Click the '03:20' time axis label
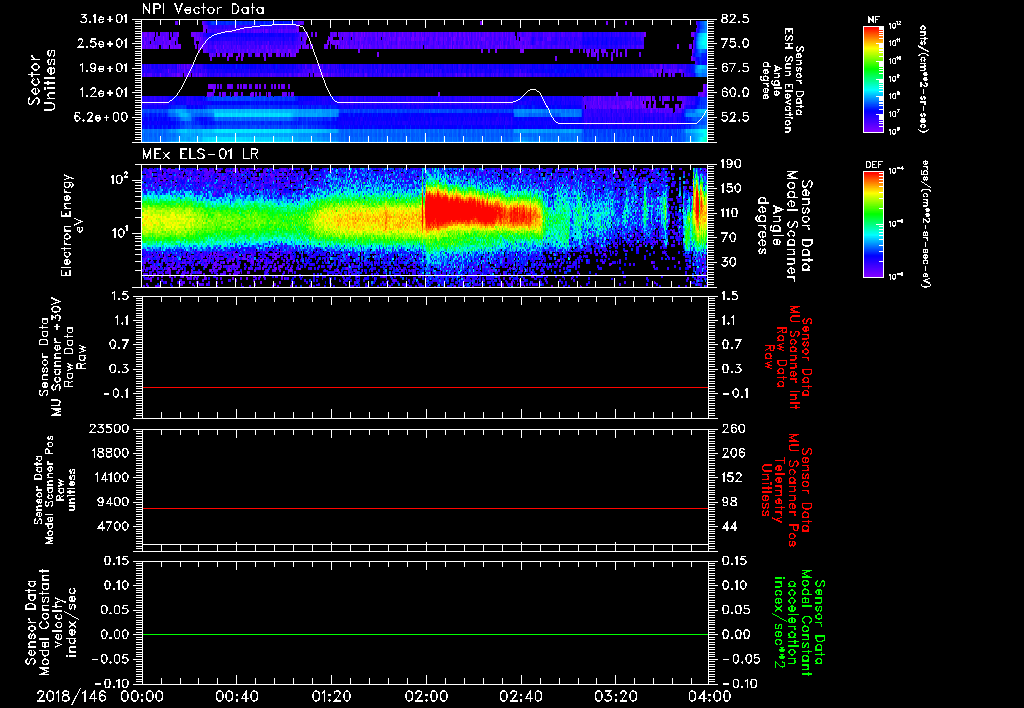 pyautogui.click(x=615, y=697)
